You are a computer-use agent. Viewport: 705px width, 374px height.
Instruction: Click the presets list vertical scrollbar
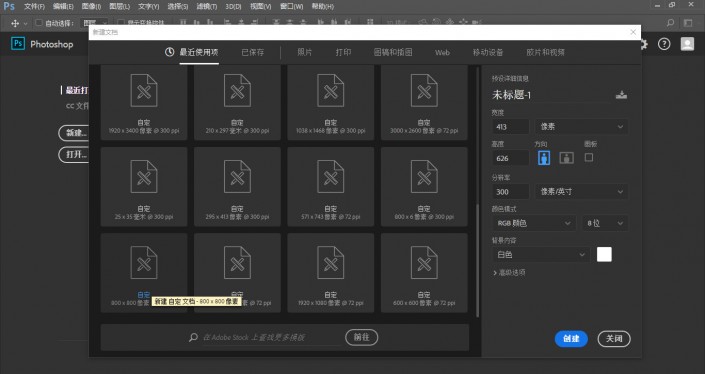(x=477, y=261)
